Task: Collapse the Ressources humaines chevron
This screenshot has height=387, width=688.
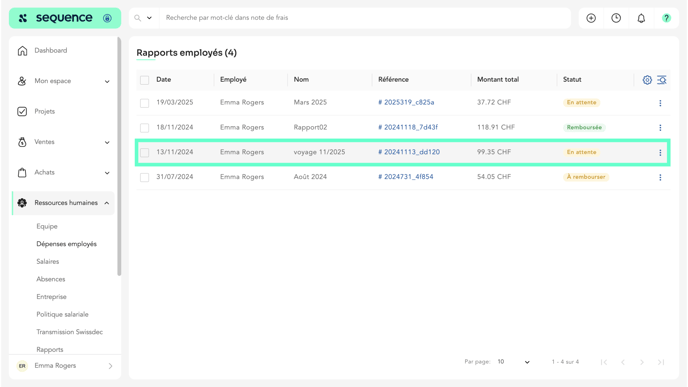Action: pyautogui.click(x=107, y=203)
